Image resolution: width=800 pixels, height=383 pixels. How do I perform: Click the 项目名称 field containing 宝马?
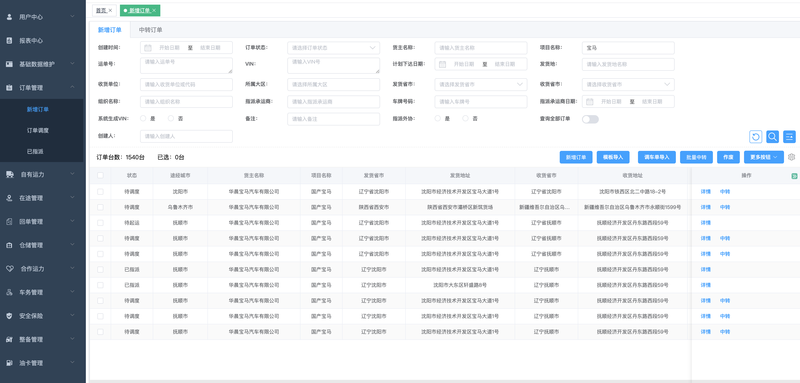(628, 48)
